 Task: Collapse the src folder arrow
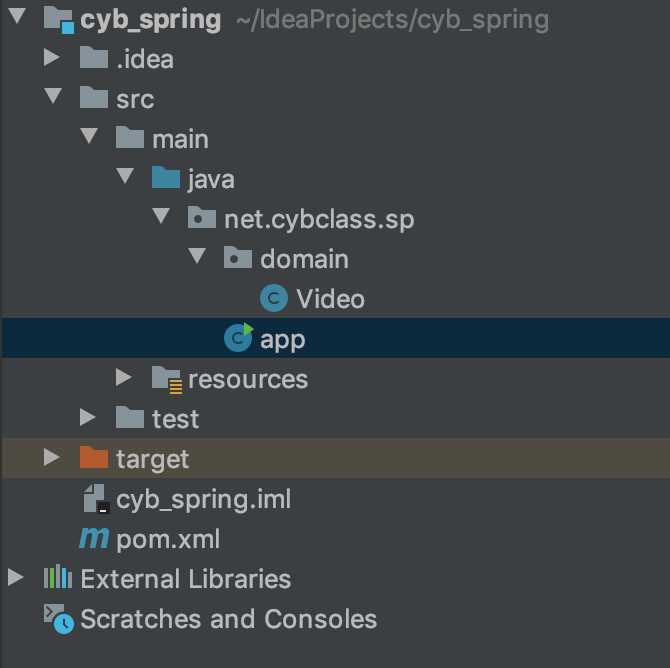[53, 95]
